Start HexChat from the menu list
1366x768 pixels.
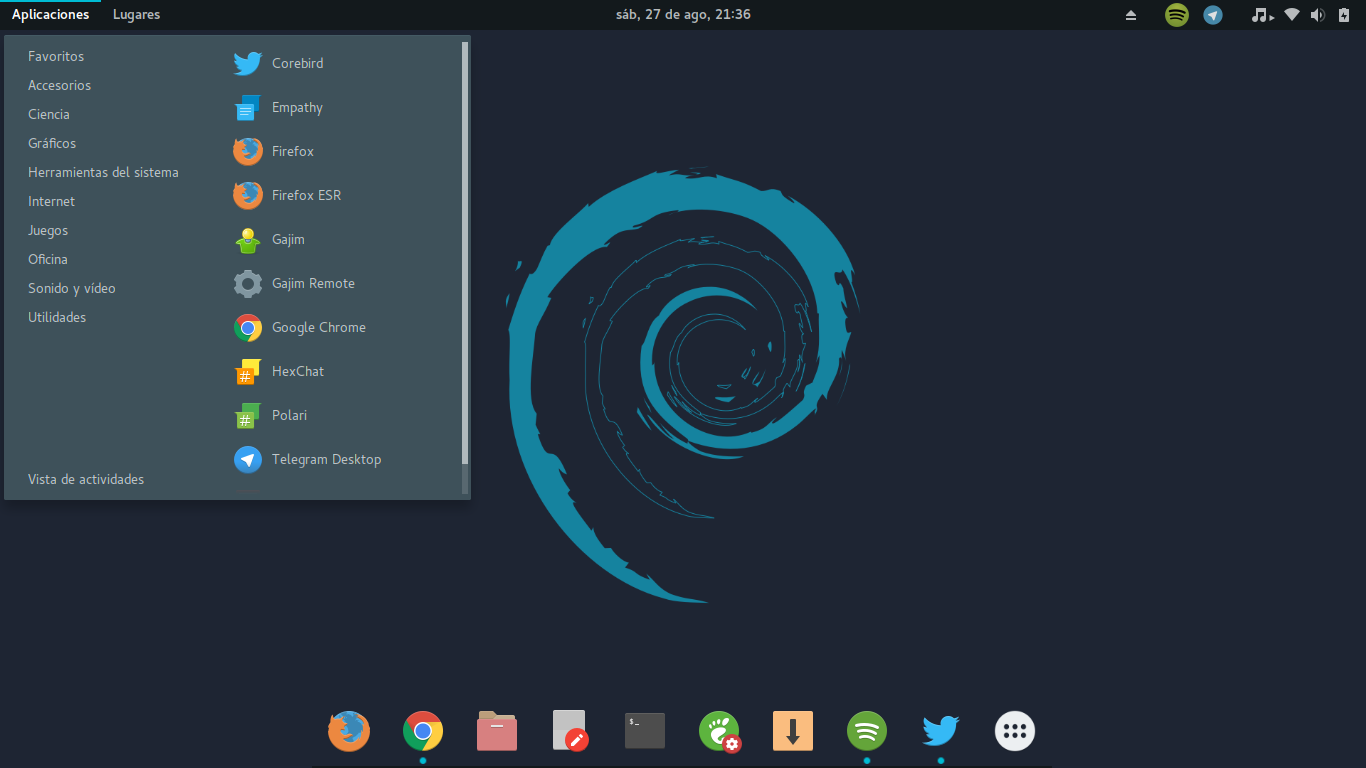coord(297,371)
